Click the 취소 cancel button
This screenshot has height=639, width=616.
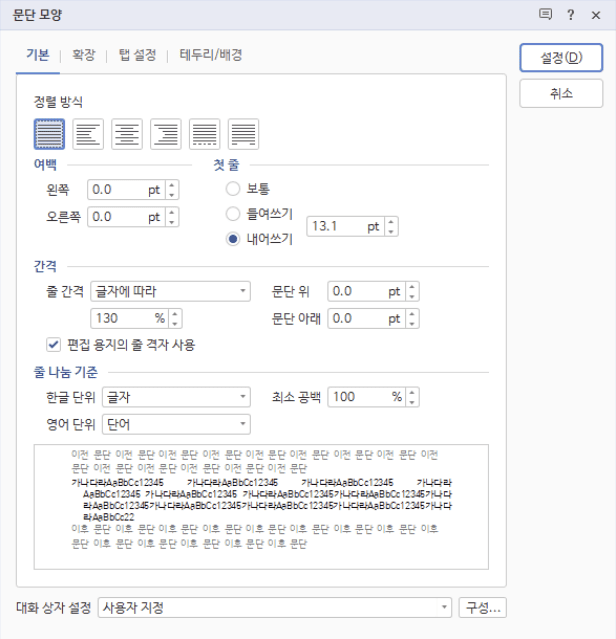point(561,94)
